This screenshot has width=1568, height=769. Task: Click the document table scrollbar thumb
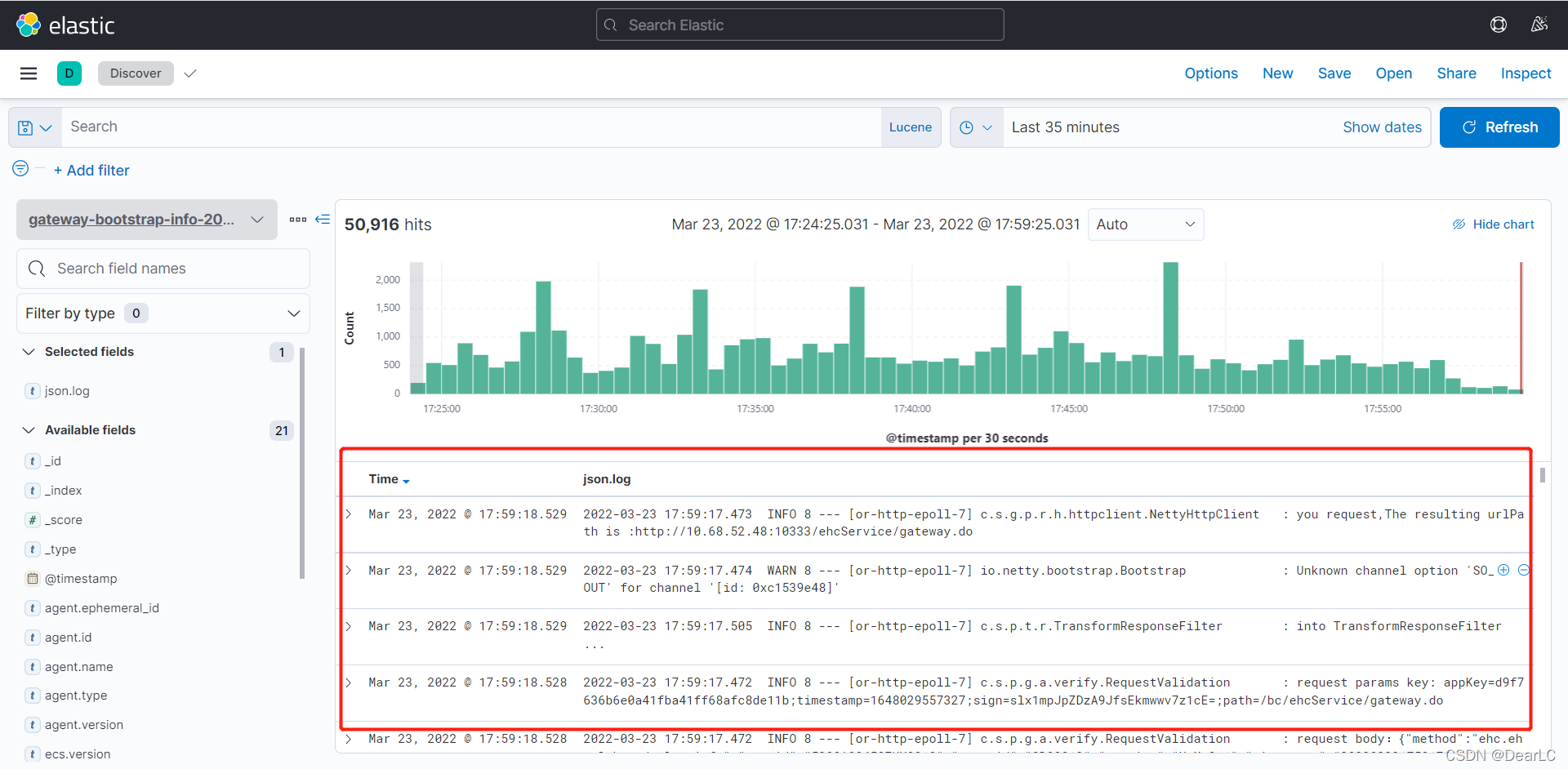(1542, 475)
